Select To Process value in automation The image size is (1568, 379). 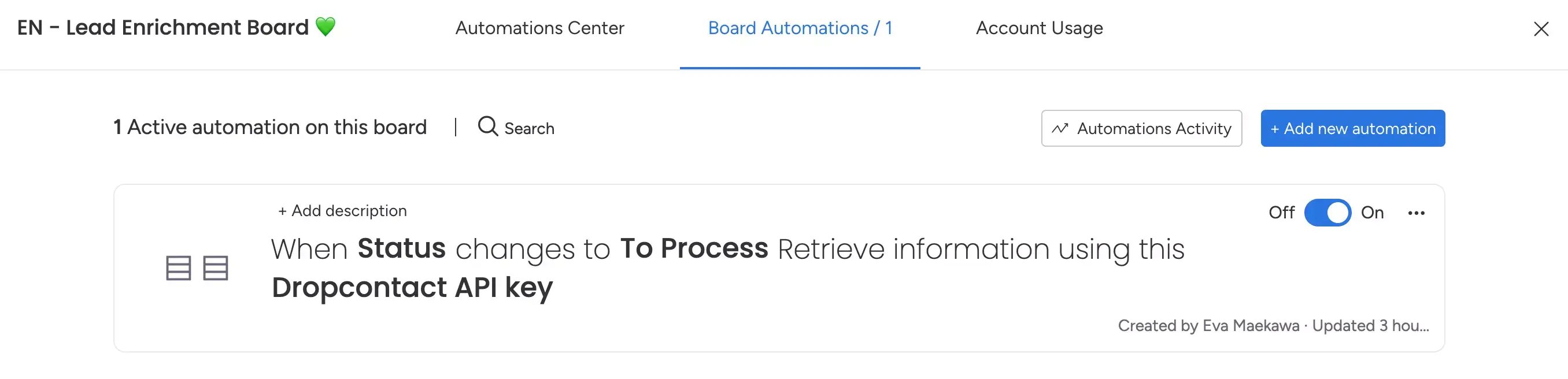point(694,248)
